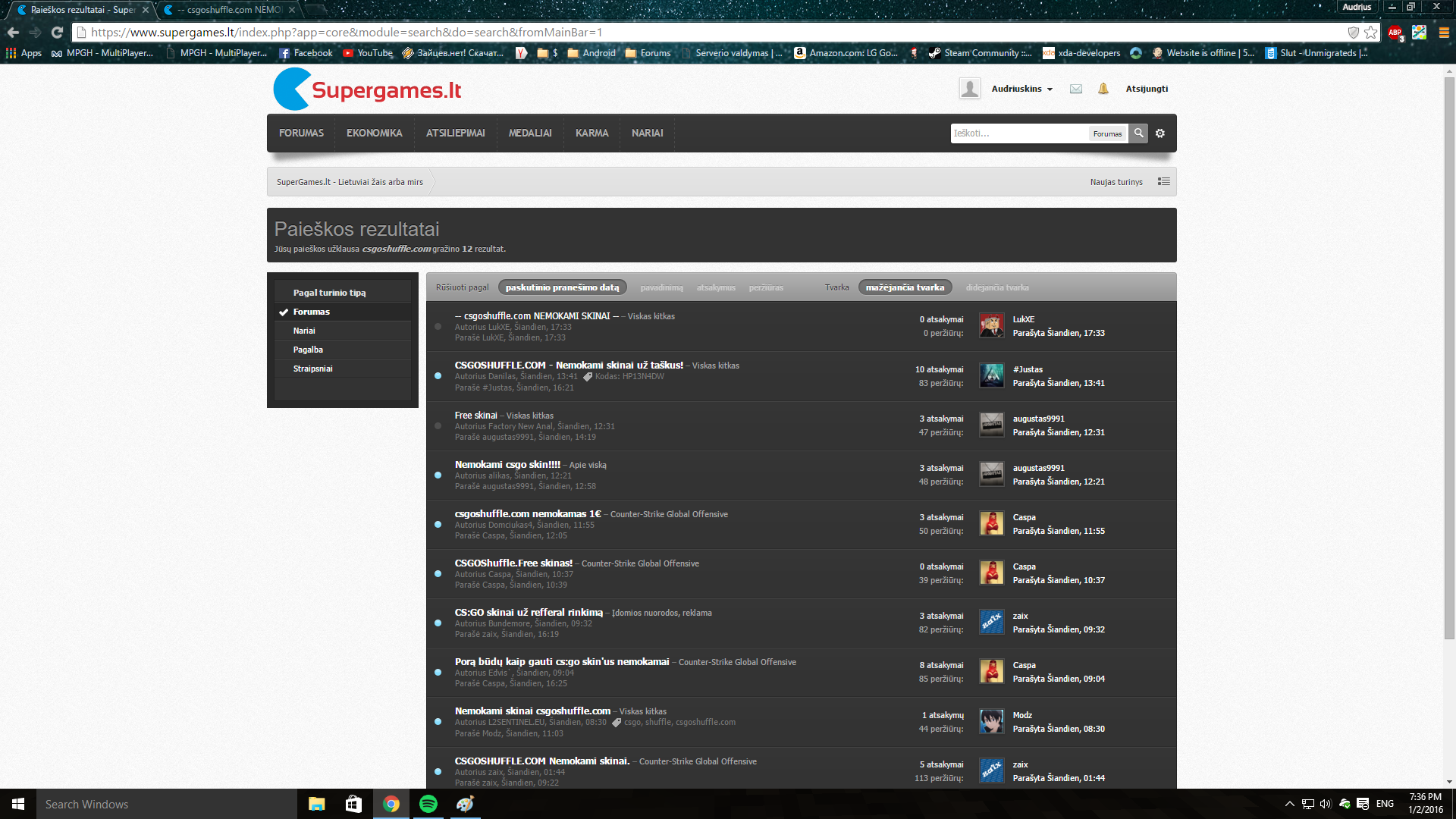Image resolution: width=1456 pixels, height=819 pixels.
Task: Open Windows Store taskbar icon
Action: 353,804
